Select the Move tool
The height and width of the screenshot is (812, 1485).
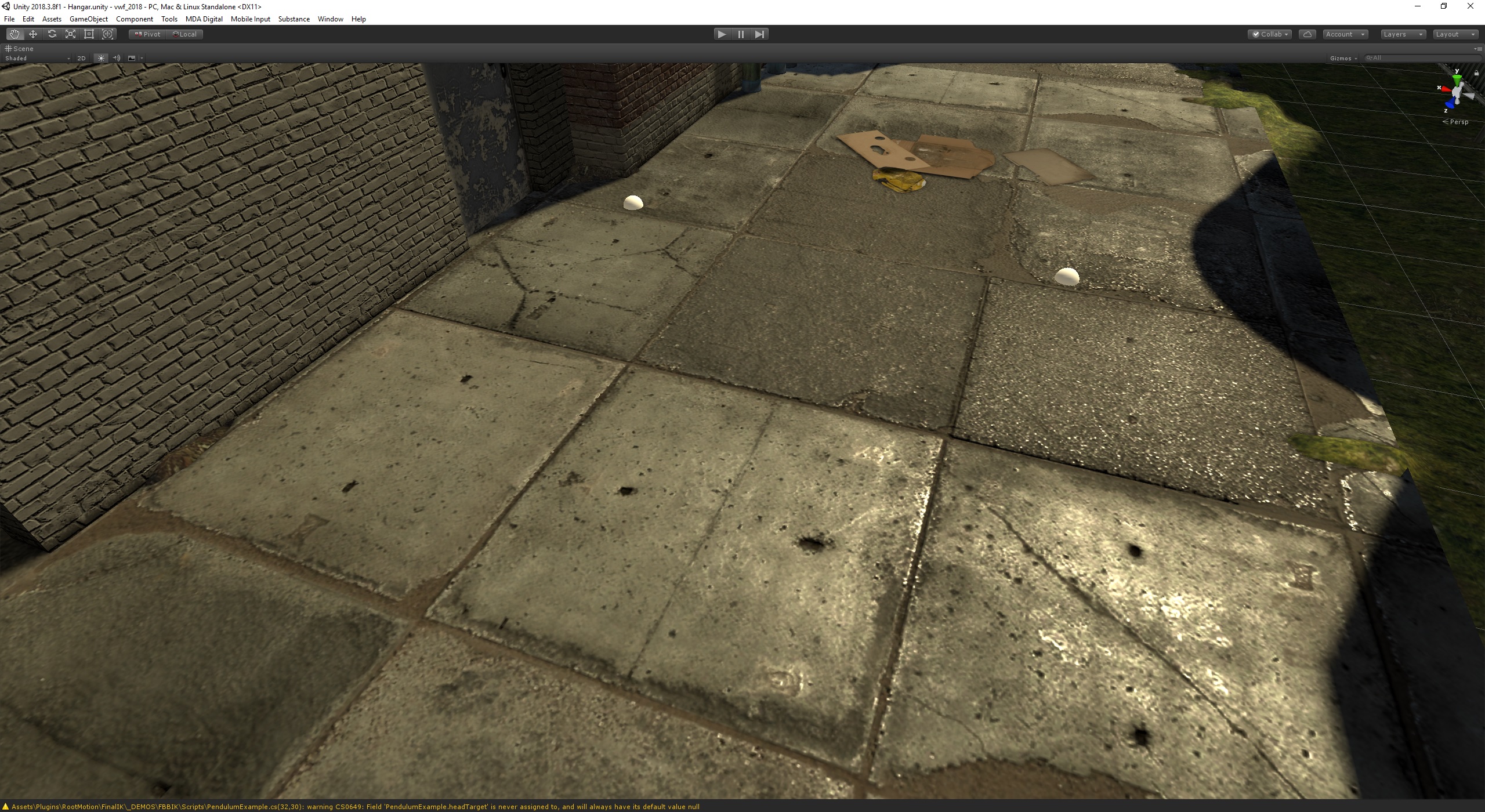[x=33, y=34]
